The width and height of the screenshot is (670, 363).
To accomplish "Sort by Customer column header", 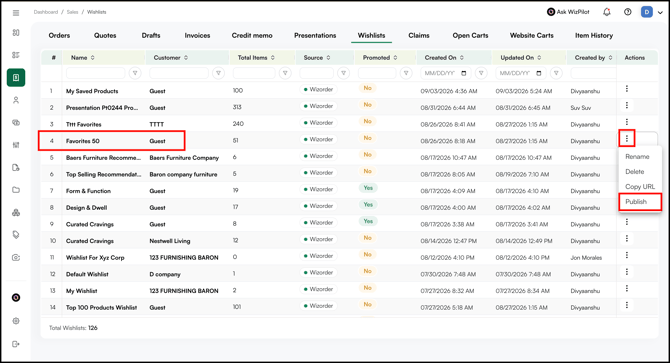I will [170, 58].
